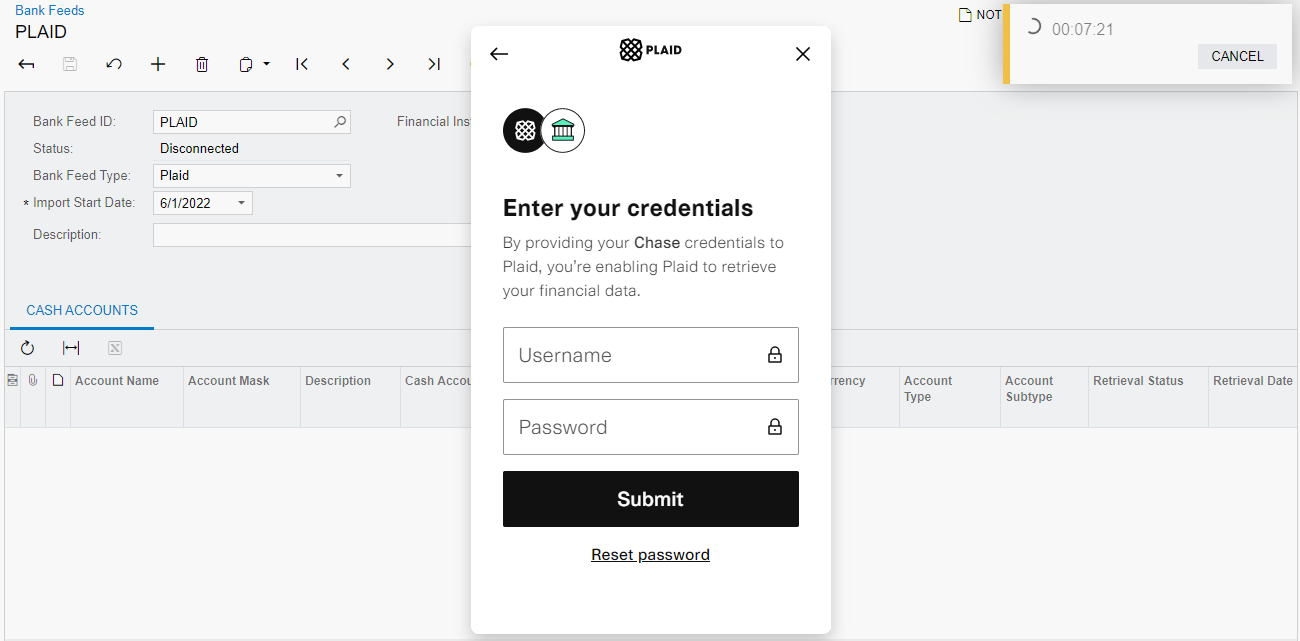The height and width of the screenshot is (641, 1300).
Task: Open the clipboard dropdown menu
Action: click(255, 64)
